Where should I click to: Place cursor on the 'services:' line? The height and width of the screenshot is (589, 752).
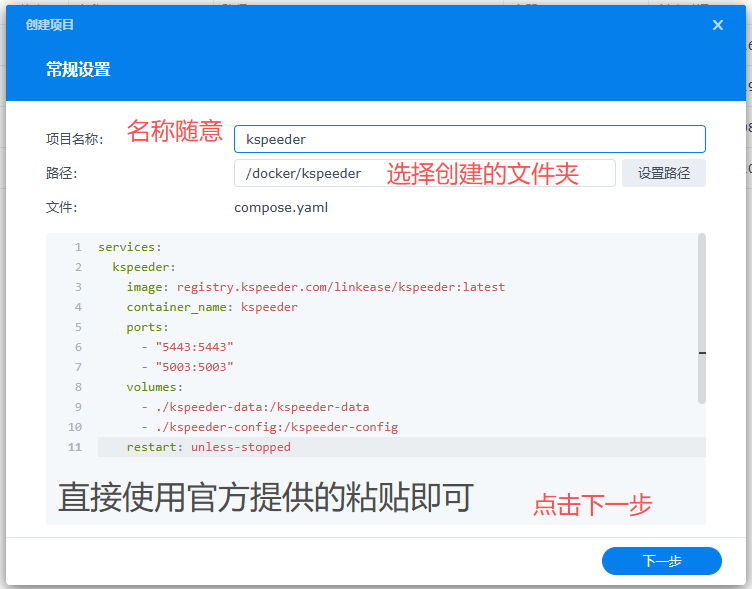click(129, 247)
